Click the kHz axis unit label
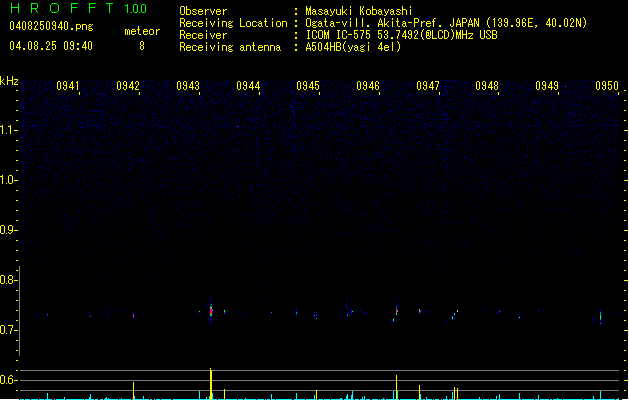The height and width of the screenshot is (400, 629). pos(9,81)
